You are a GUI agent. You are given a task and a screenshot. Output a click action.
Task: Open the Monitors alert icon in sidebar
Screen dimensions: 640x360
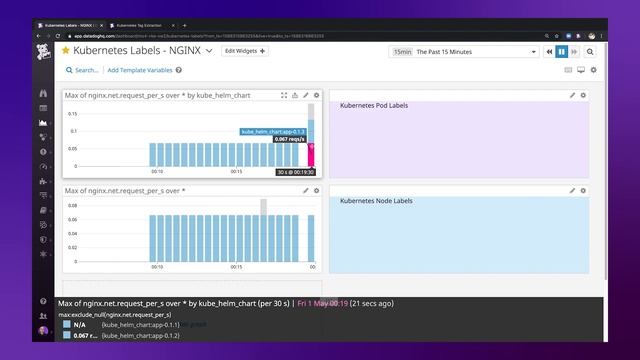click(x=43, y=152)
